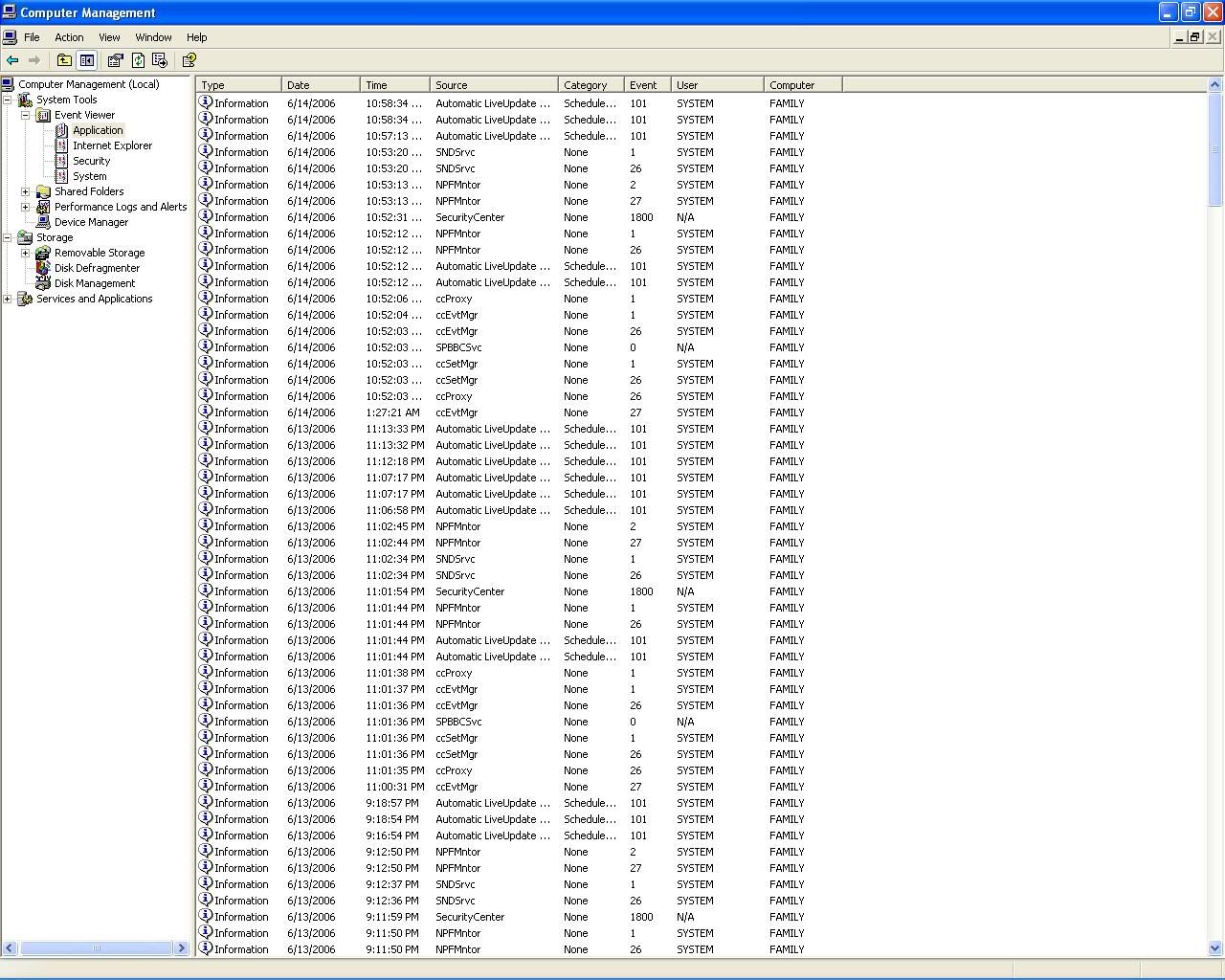Viewport: 1225px width, 980px height.
Task: Click the Refresh toolbar icon
Action: pos(138,60)
